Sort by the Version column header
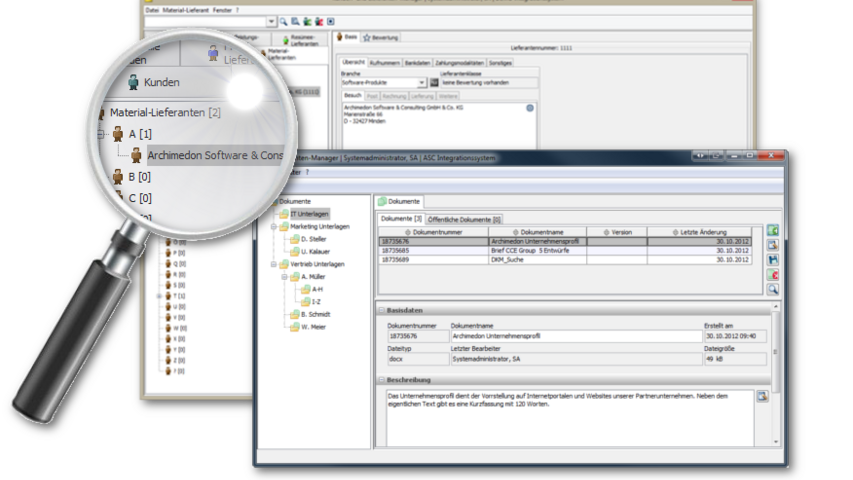This screenshot has width=853, height=480. (617, 232)
